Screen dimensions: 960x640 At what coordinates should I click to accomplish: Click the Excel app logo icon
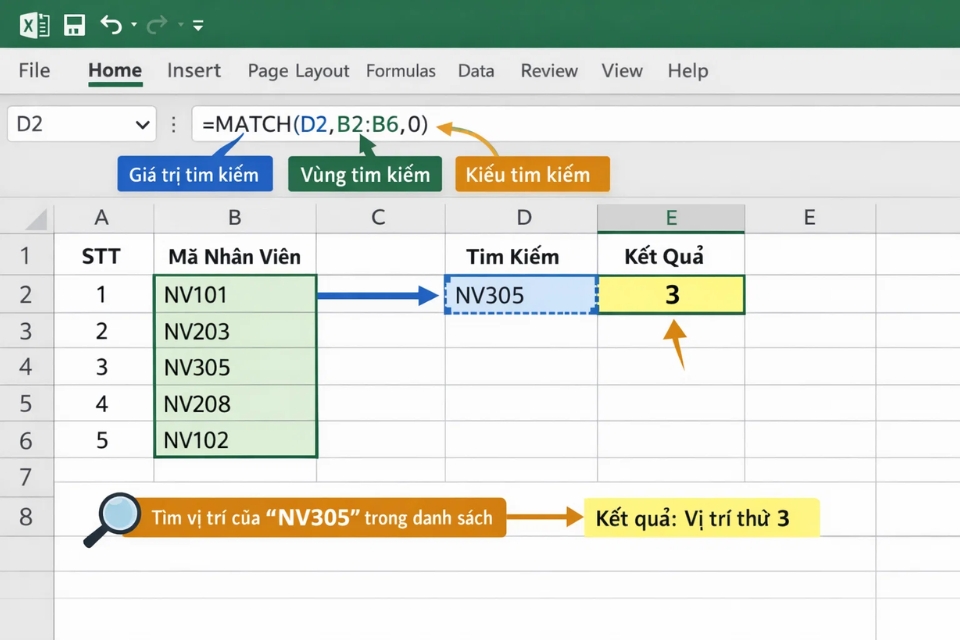(x=35, y=25)
